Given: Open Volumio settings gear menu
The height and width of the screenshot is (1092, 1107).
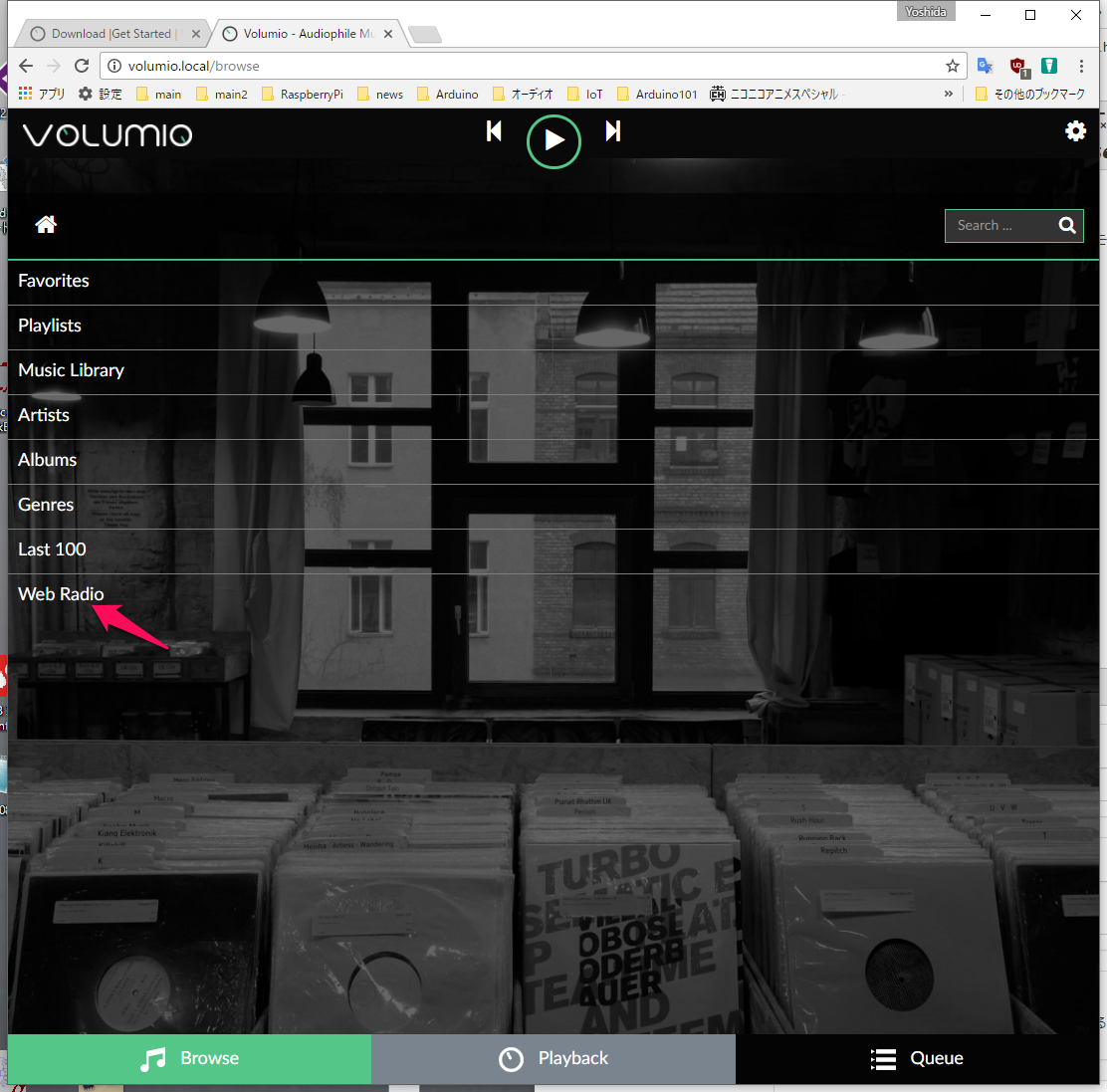Looking at the screenshot, I should [1075, 131].
